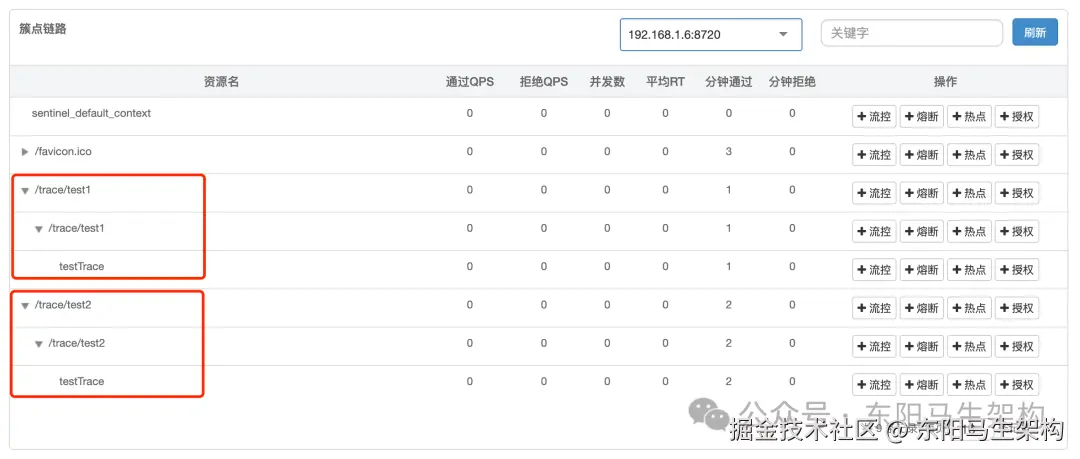This screenshot has height=459, width=1080.
Task: Collapse the nested /trace/test1 child node
Action: pos(39,229)
